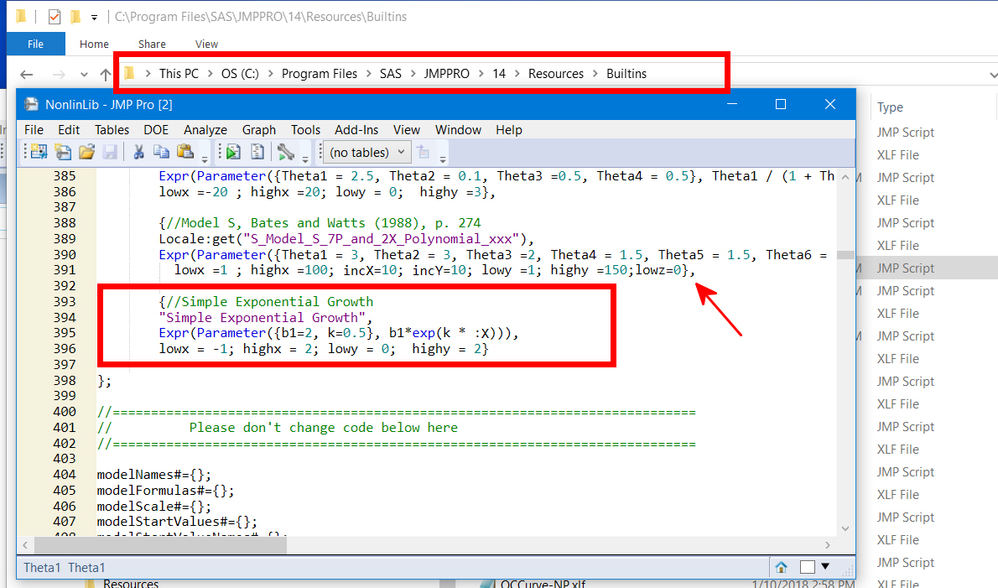Expand the file toolbar overflow arrow
Viewport: 998px width, 588px height.
pyautogui.click(x=204, y=158)
